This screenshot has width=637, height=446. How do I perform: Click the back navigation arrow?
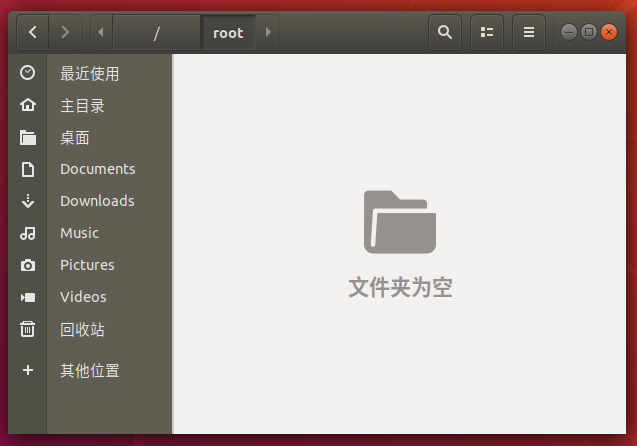point(32,32)
